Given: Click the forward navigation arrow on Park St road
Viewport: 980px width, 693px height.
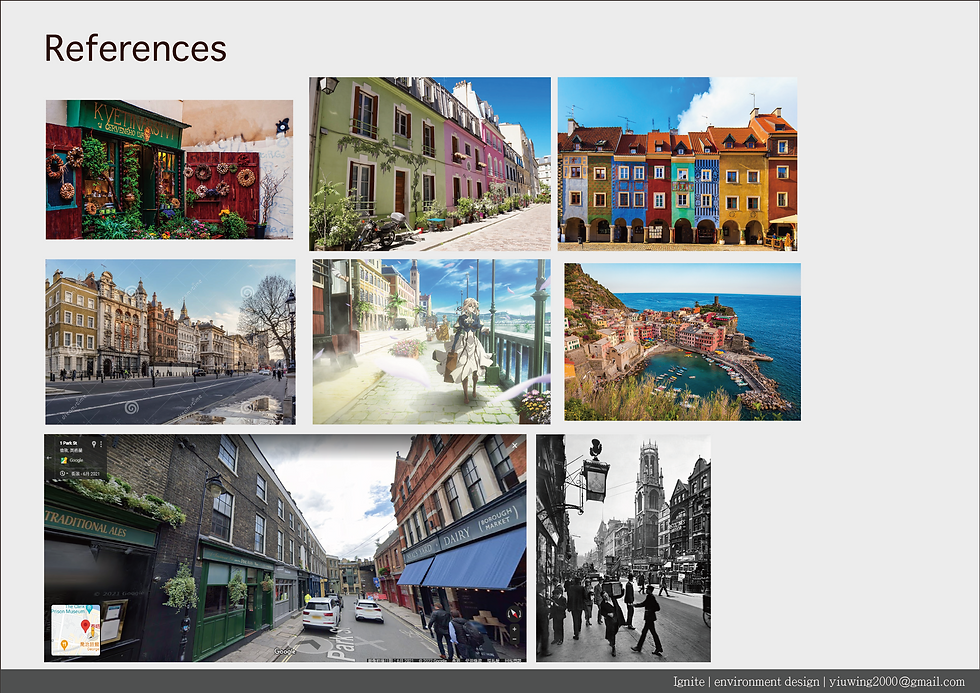Looking at the screenshot, I should click(x=313, y=643).
